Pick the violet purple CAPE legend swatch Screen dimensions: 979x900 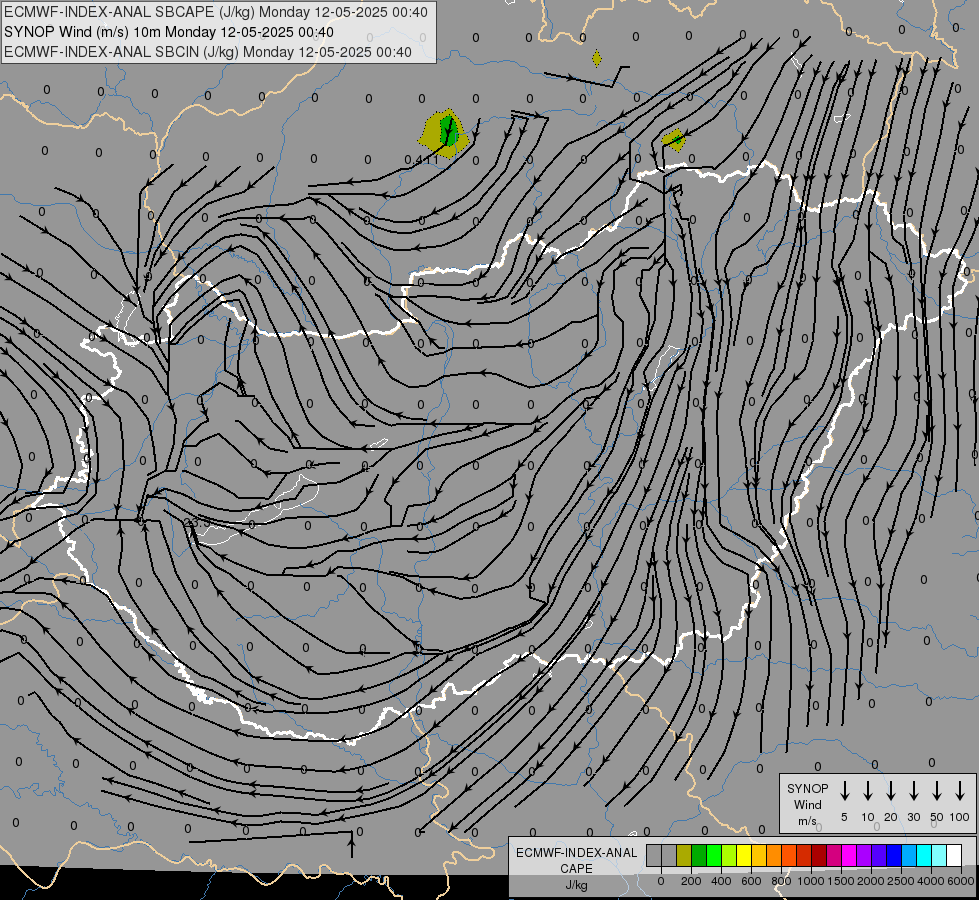(863, 855)
